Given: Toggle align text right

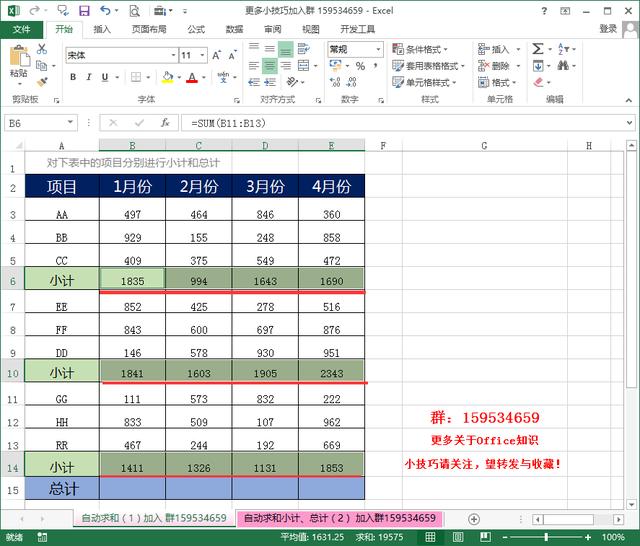Looking at the screenshot, I should point(286,65).
